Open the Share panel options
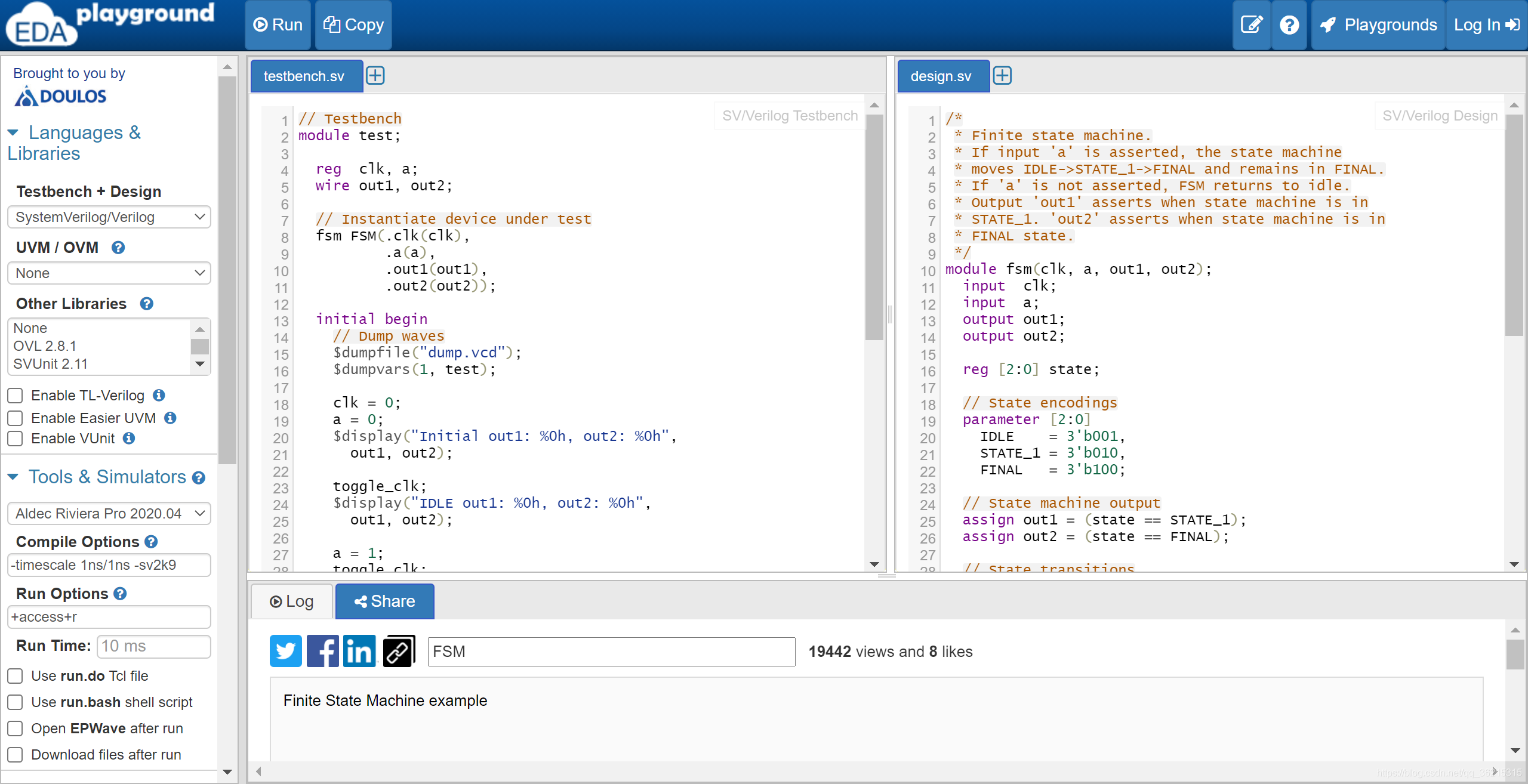Image resolution: width=1528 pixels, height=784 pixels. coord(385,601)
